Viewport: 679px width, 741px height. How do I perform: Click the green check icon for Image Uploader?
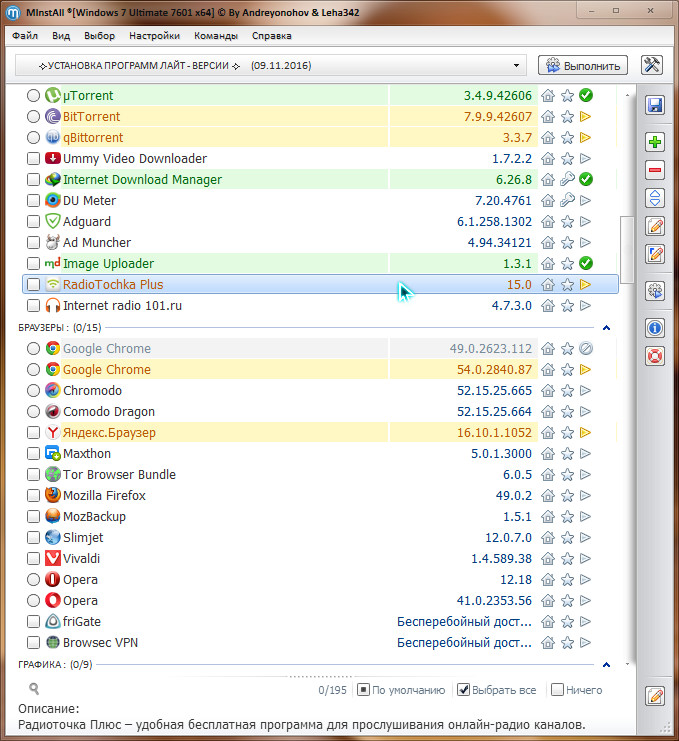pyautogui.click(x=586, y=263)
